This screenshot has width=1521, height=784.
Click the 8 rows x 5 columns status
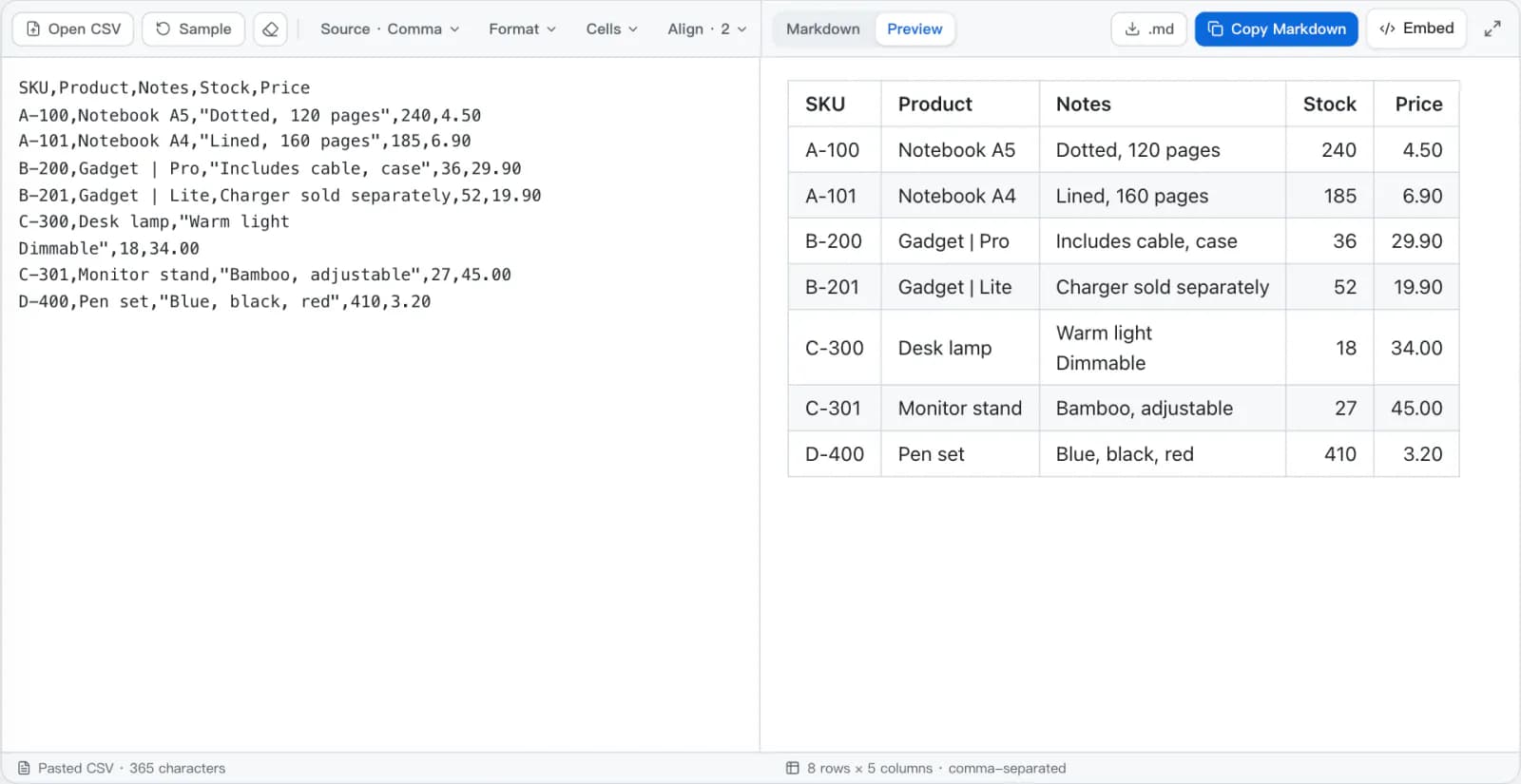[x=926, y=768]
